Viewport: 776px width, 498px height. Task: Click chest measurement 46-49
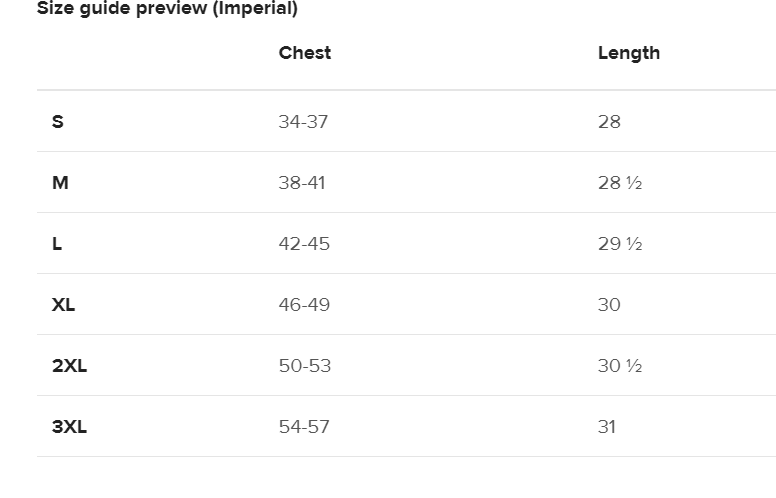pos(304,305)
